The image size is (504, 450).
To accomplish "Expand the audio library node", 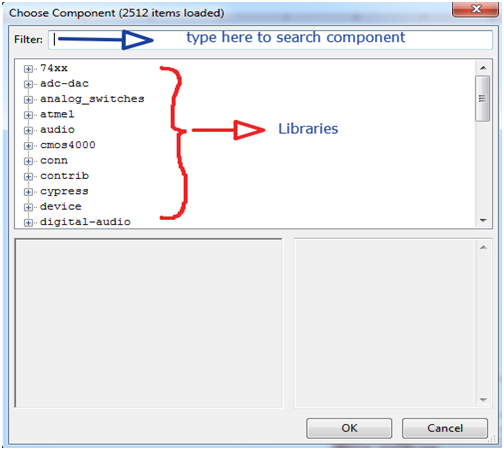I will click(28, 130).
